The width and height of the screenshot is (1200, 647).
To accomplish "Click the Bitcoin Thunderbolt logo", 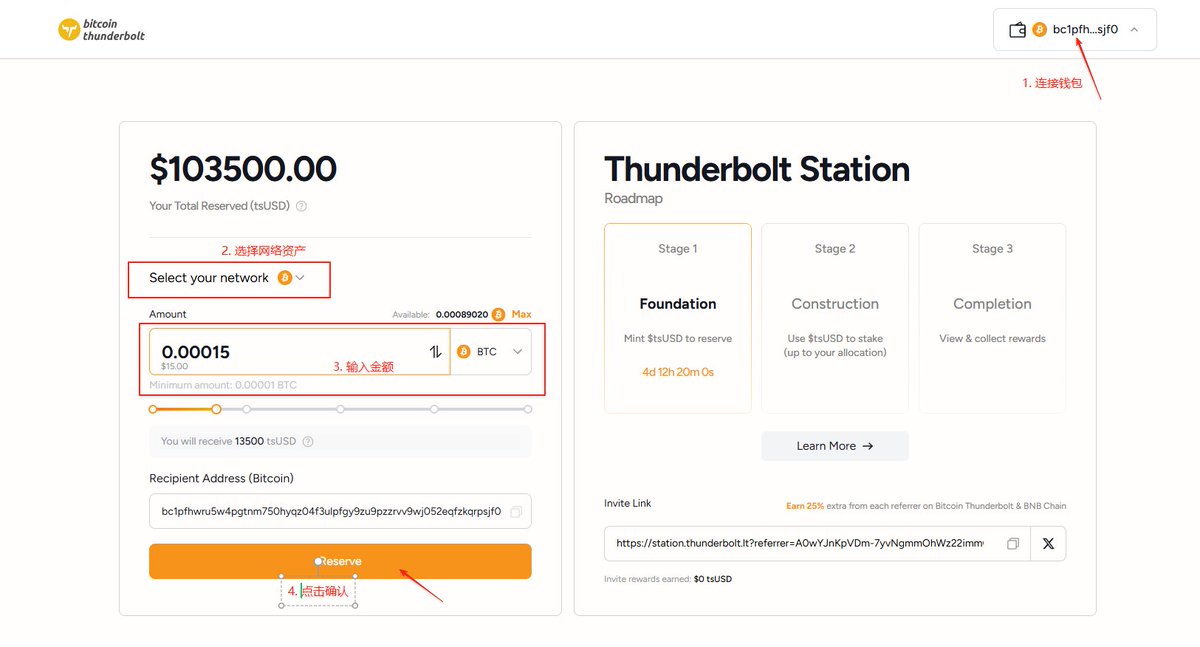I will point(102,30).
